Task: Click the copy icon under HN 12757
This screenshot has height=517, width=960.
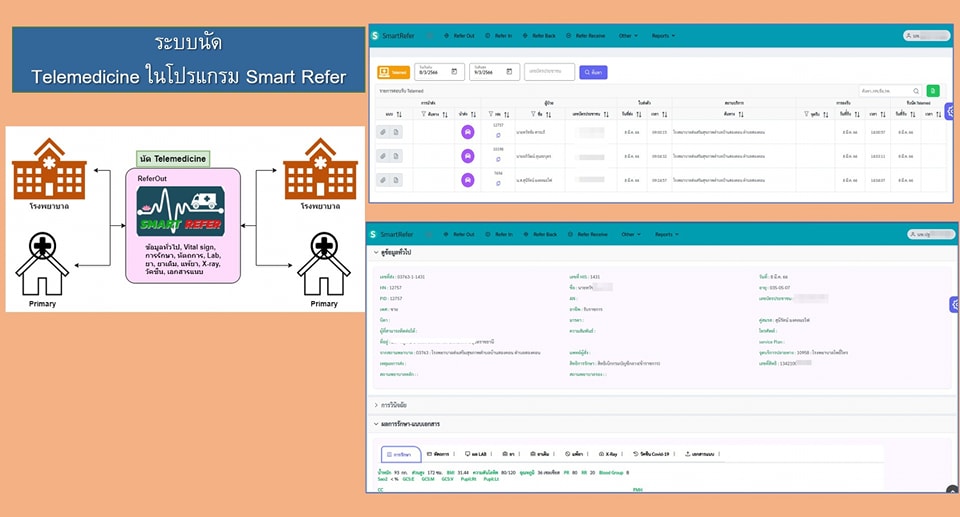Action: (498, 135)
